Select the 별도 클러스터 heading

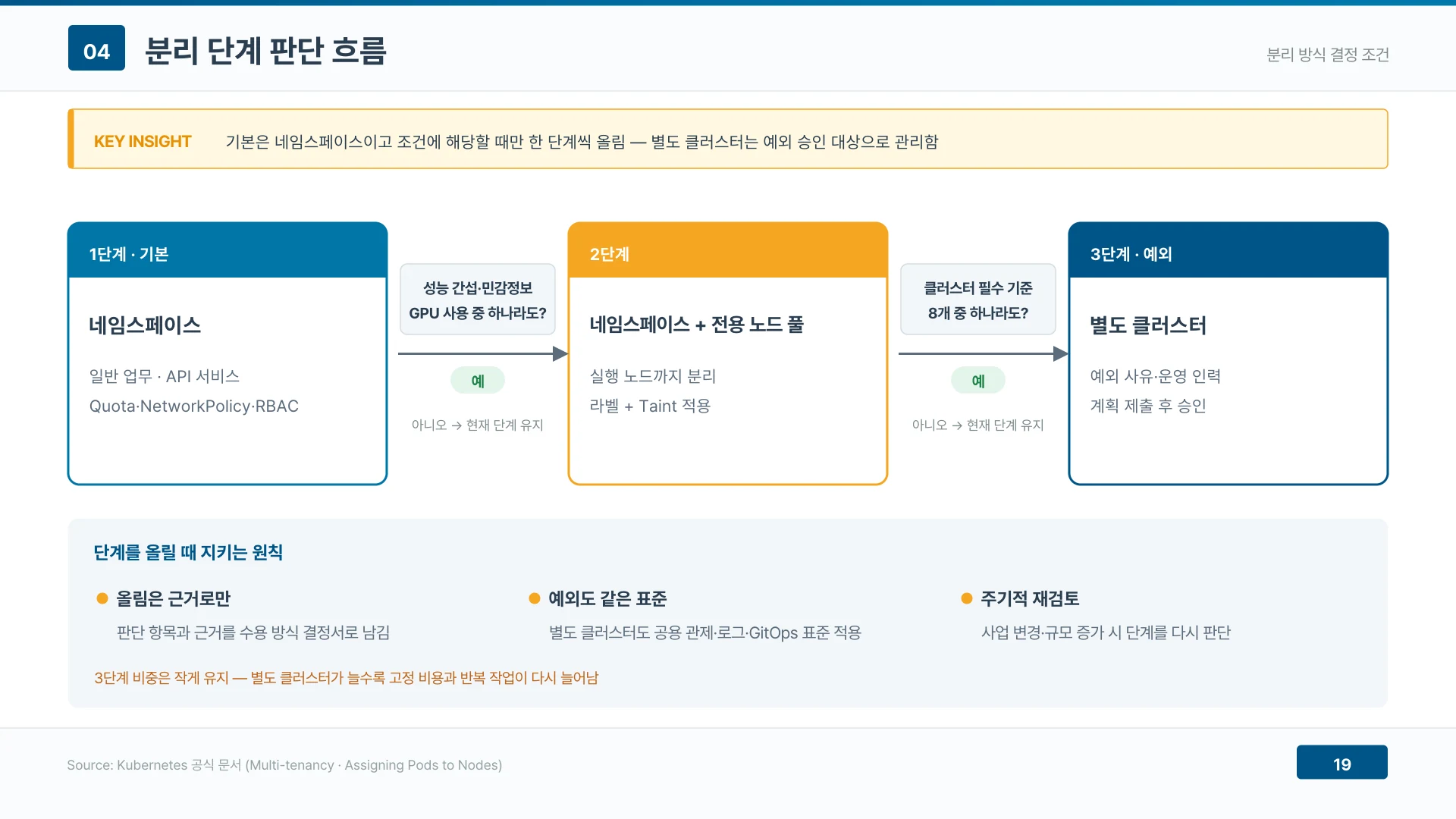1148,325
